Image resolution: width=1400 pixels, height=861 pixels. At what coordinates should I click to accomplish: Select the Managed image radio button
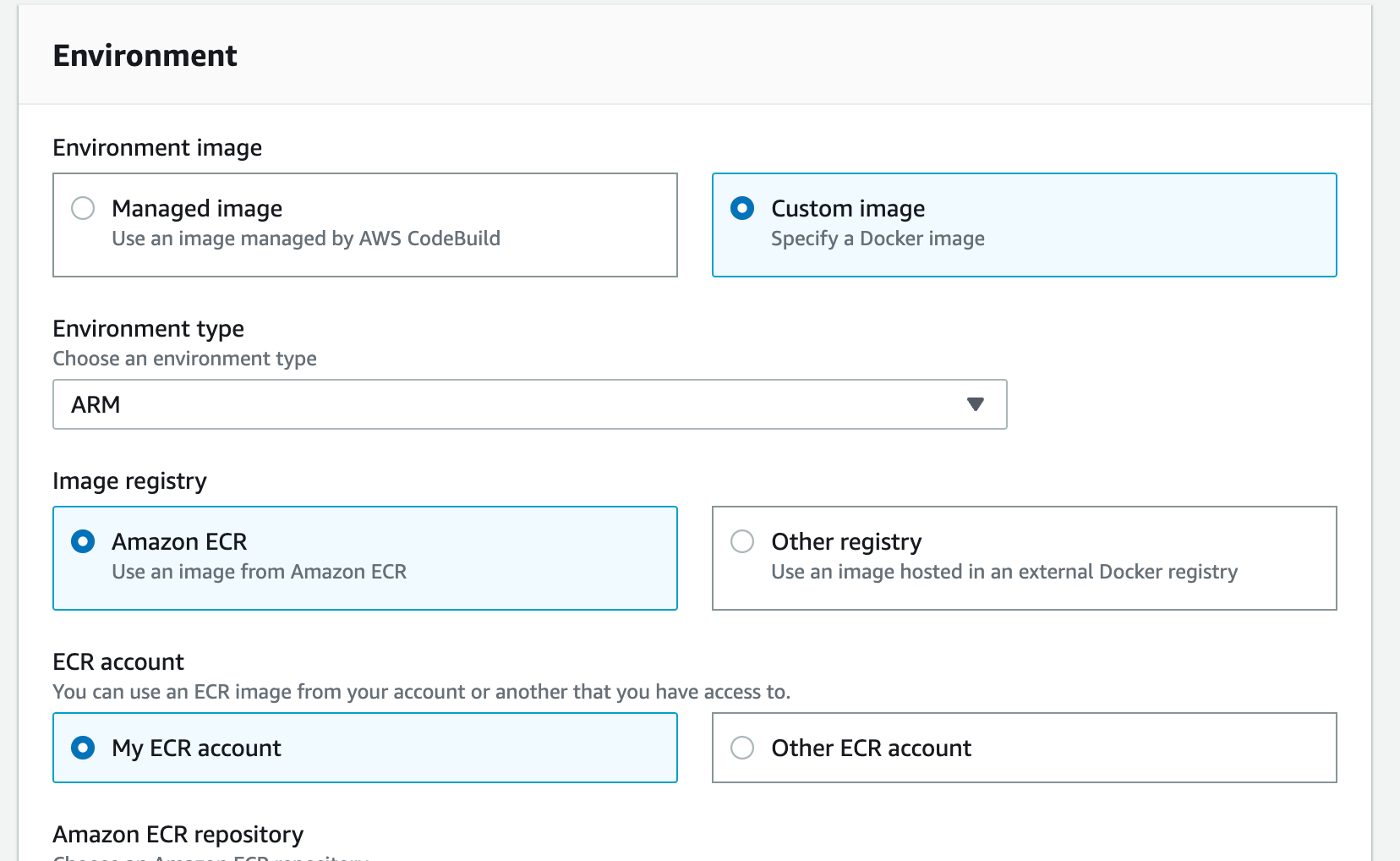point(83,208)
